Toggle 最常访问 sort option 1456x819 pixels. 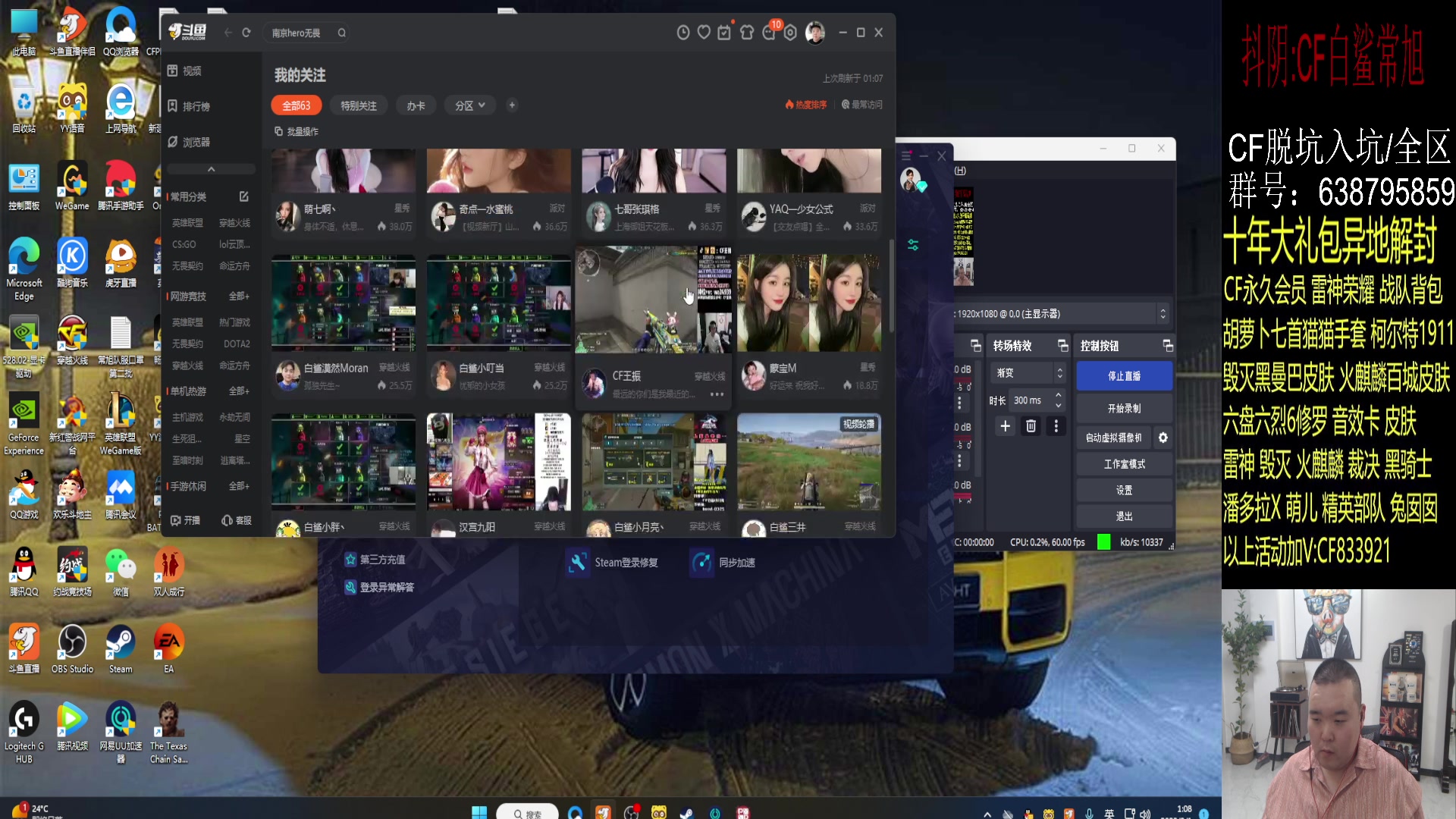(861, 105)
